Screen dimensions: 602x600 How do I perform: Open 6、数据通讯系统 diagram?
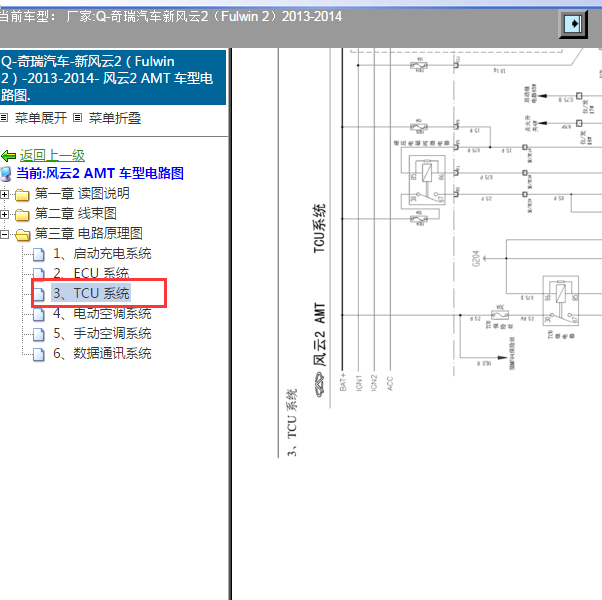click(x=102, y=353)
